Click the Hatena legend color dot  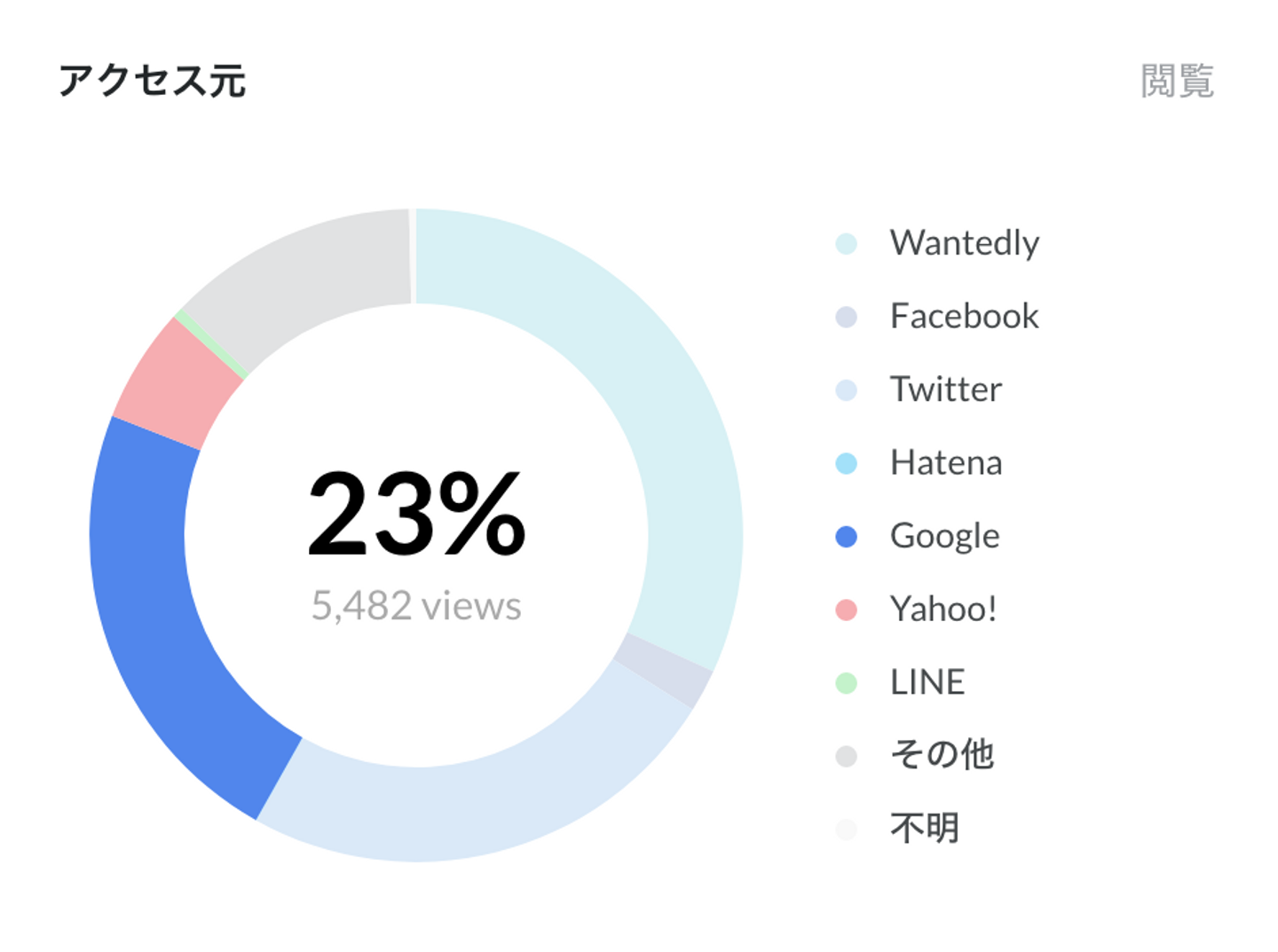846,463
